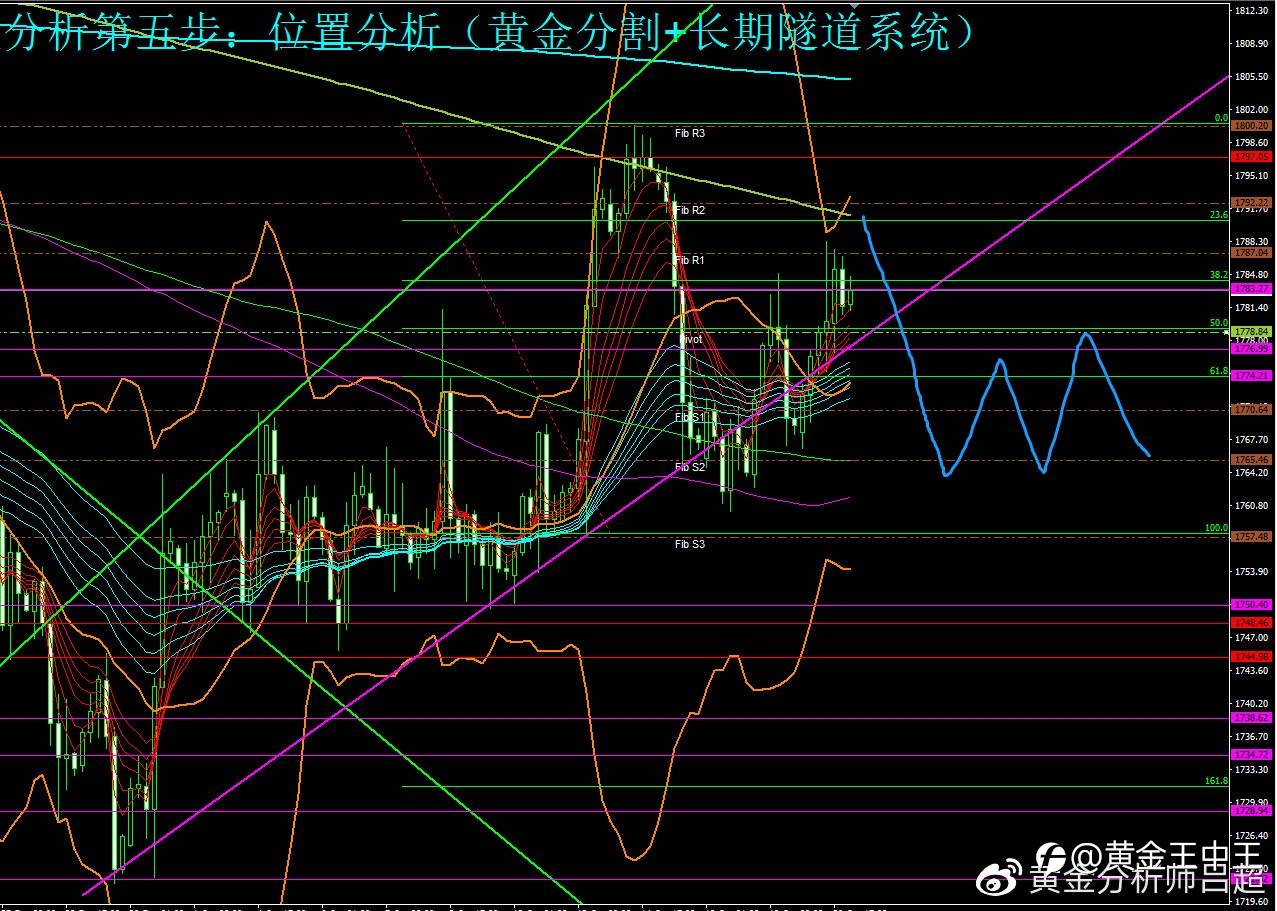Select the 23.6 Fibonacci level label
The height and width of the screenshot is (911, 1277).
pyautogui.click(x=1218, y=215)
